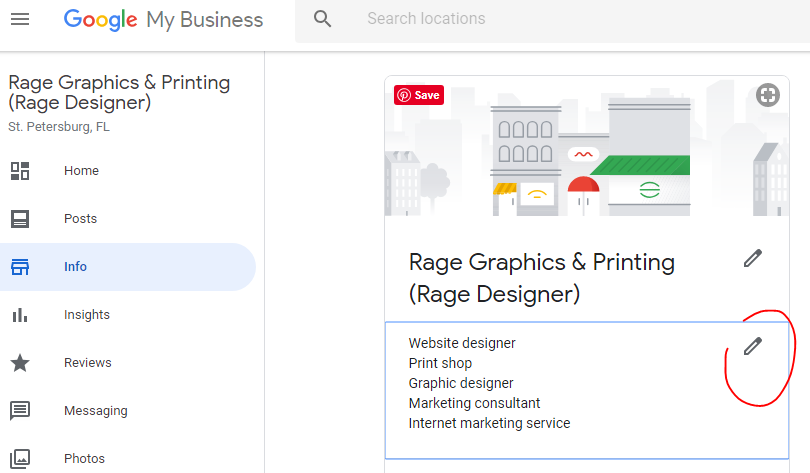This screenshot has width=810, height=473.
Task: Click the Photos gallery icon
Action: point(20,459)
